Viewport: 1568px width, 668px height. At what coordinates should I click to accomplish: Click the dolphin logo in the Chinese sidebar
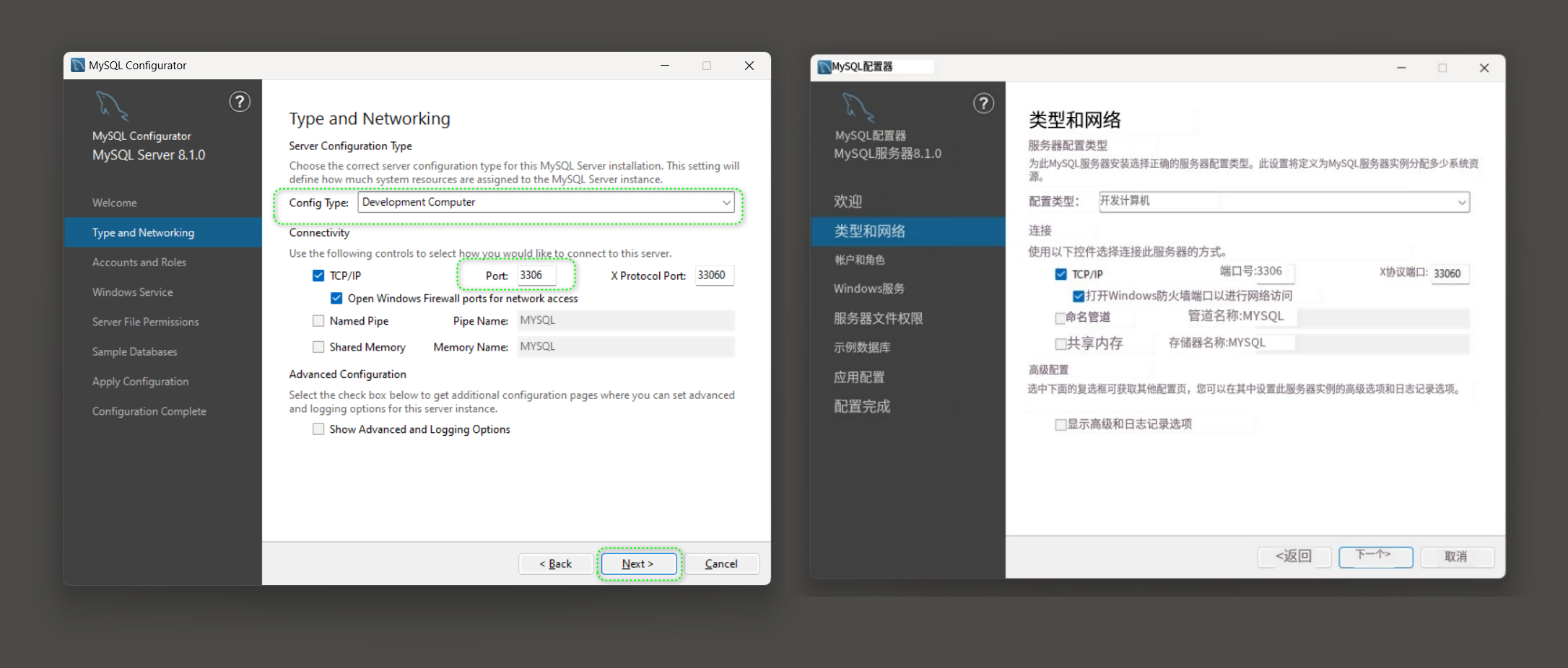tap(858, 107)
